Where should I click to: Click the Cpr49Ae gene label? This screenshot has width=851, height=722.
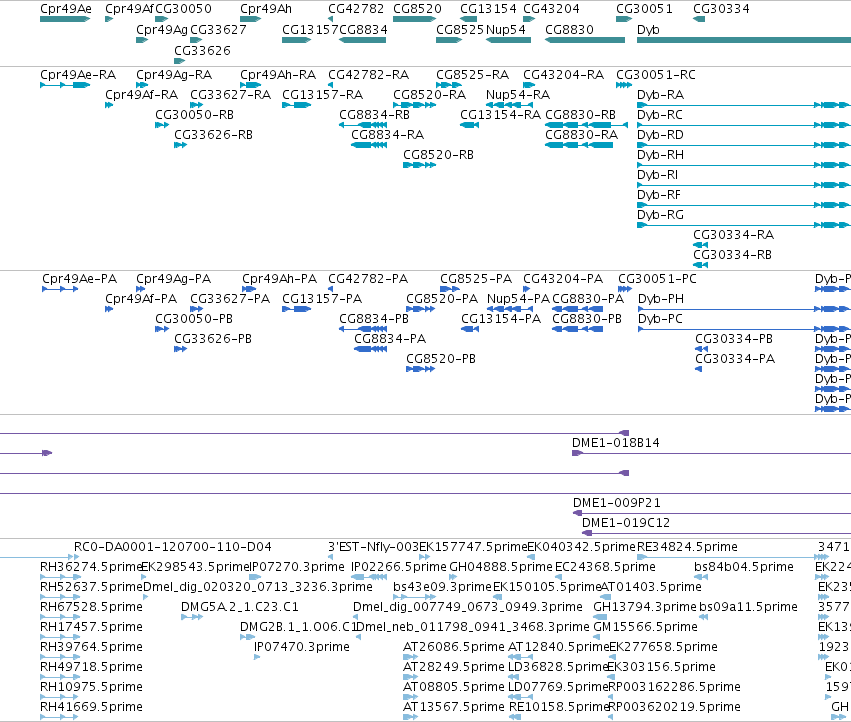point(66,9)
